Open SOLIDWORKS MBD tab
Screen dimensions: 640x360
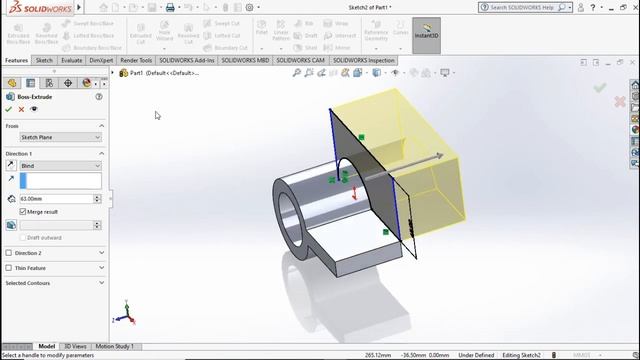coord(245,60)
